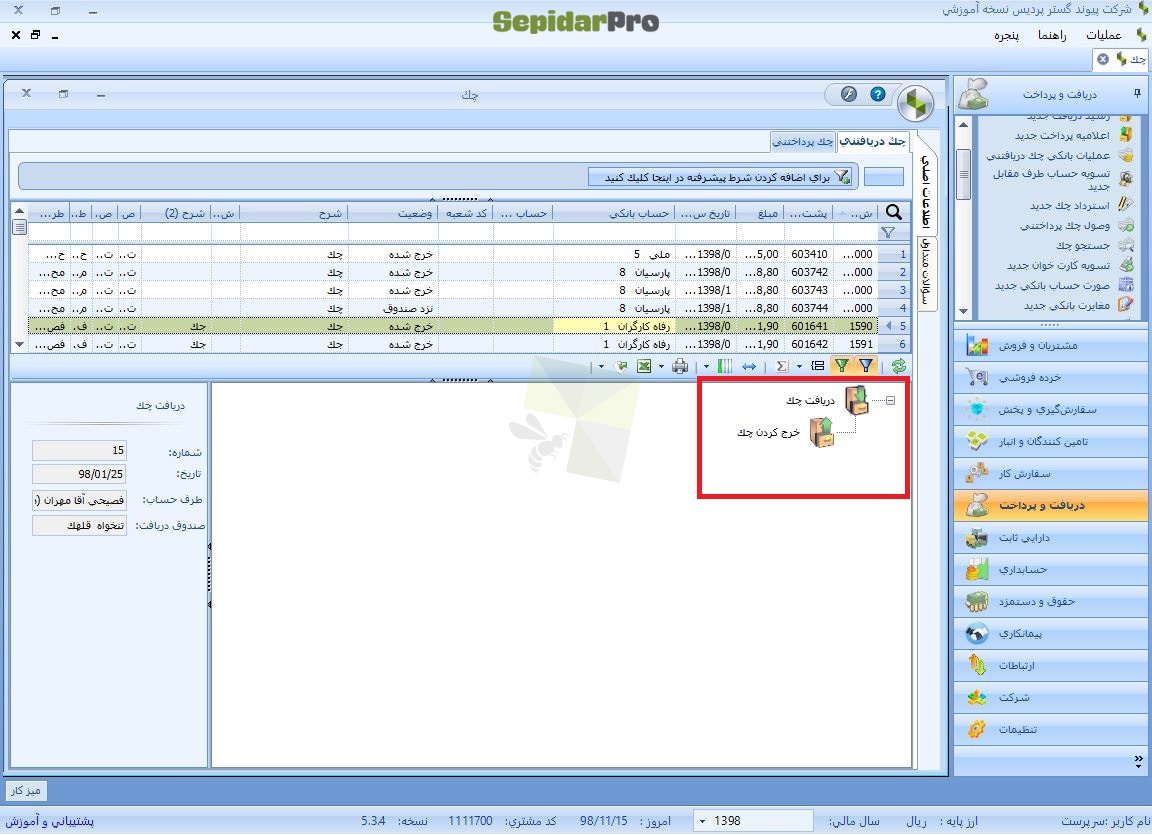Screen dimensions: 1152x835
Task: Select the خرج کردن چك tree node
Action: point(768,433)
